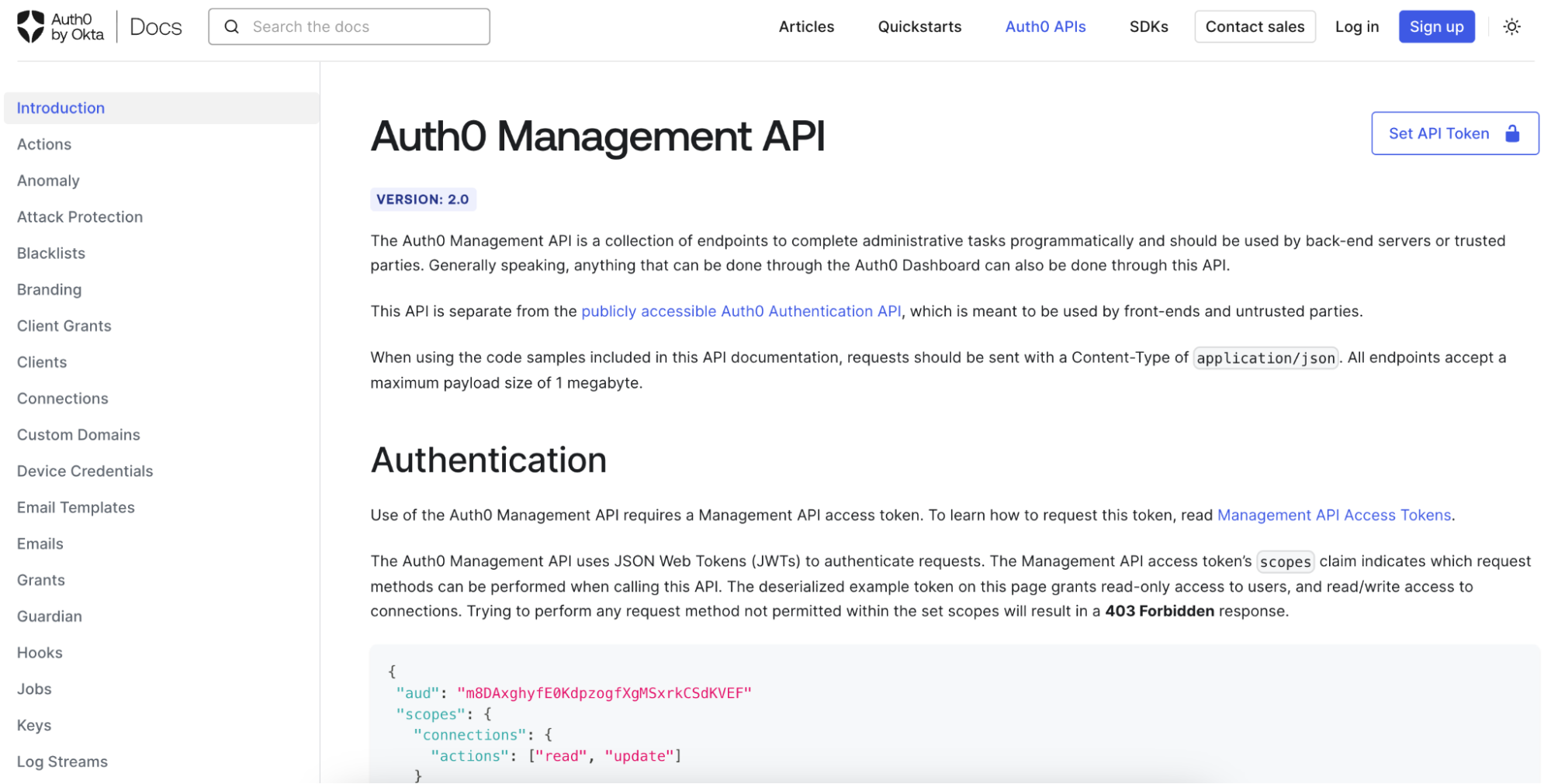Click the Contact sales button
Viewport: 1551px width, 784px height.
click(1254, 26)
